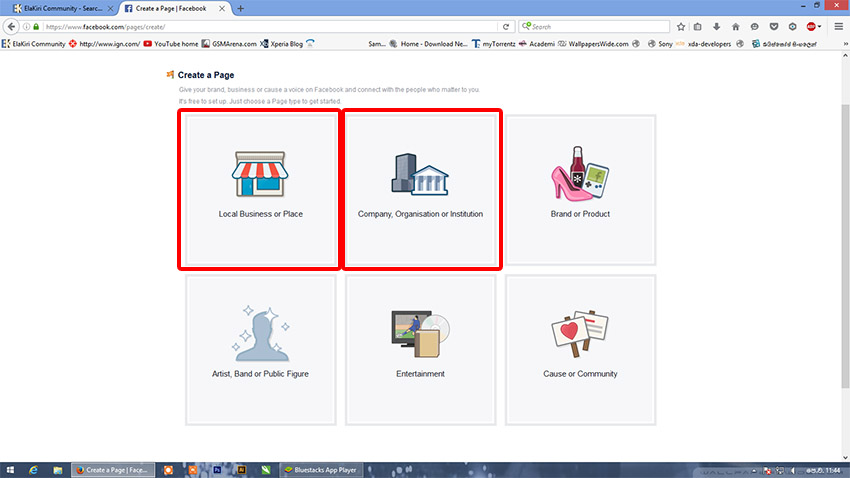Screen dimensions: 850x478
Task: Open the ElaKiri Community bookmark
Action: pyautogui.click(x=34, y=44)
